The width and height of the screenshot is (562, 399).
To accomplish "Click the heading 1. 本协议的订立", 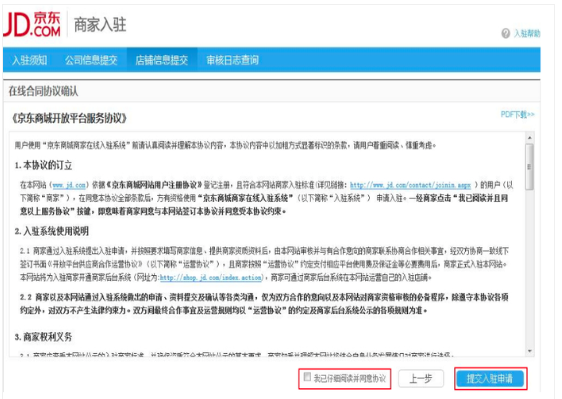I will [x=43, y=165].
